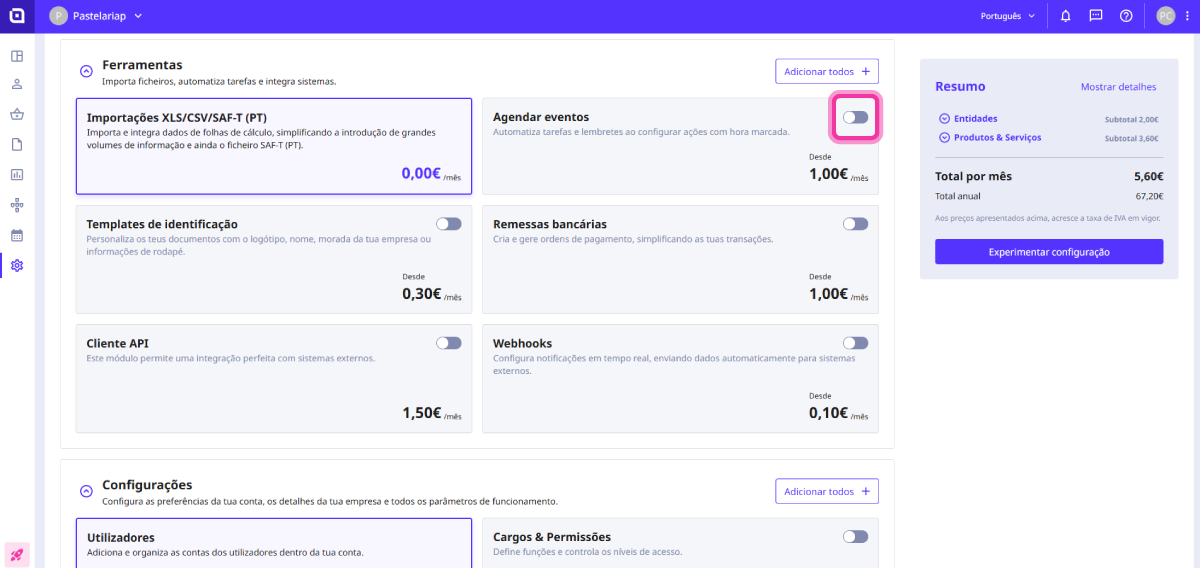The width and height of the screenshot is (1200, 568).
Task: Click the 0,10€ price on Webhooks card
Action: pos(828,413)
